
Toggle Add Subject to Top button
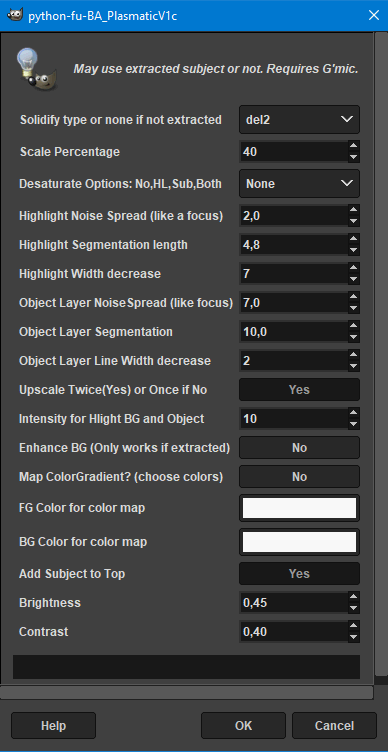click(299, 574)
